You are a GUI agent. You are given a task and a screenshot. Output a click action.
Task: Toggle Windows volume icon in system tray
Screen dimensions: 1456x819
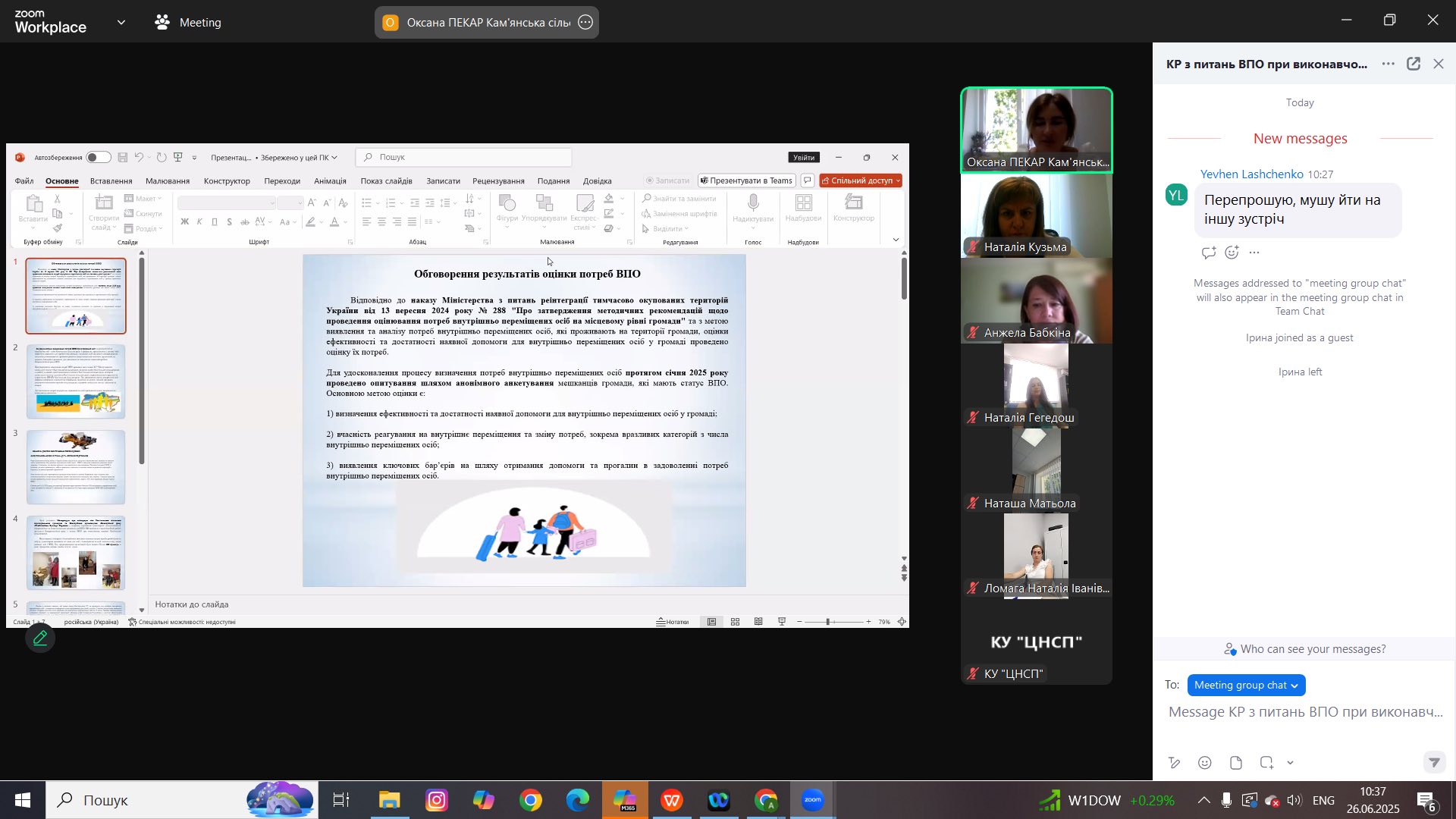1294,800
